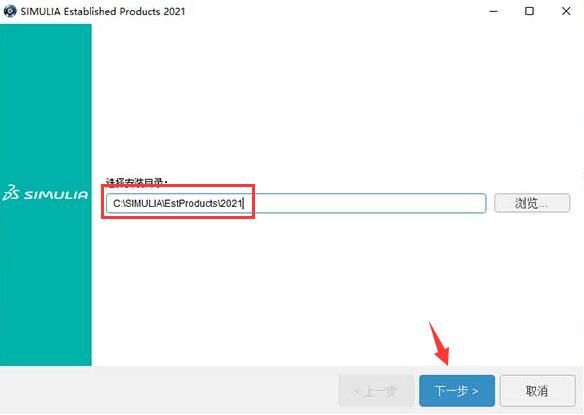Open the 浏览... folder browse dialog

coord(532,203)
